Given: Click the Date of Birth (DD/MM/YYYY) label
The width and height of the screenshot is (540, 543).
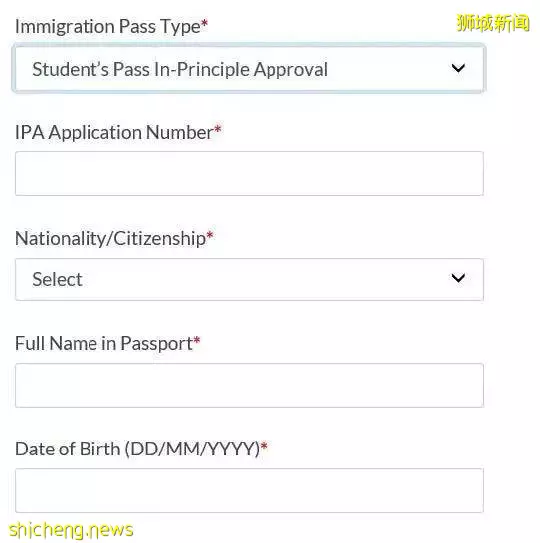Looking at the screenshot, I should point(138,449).
